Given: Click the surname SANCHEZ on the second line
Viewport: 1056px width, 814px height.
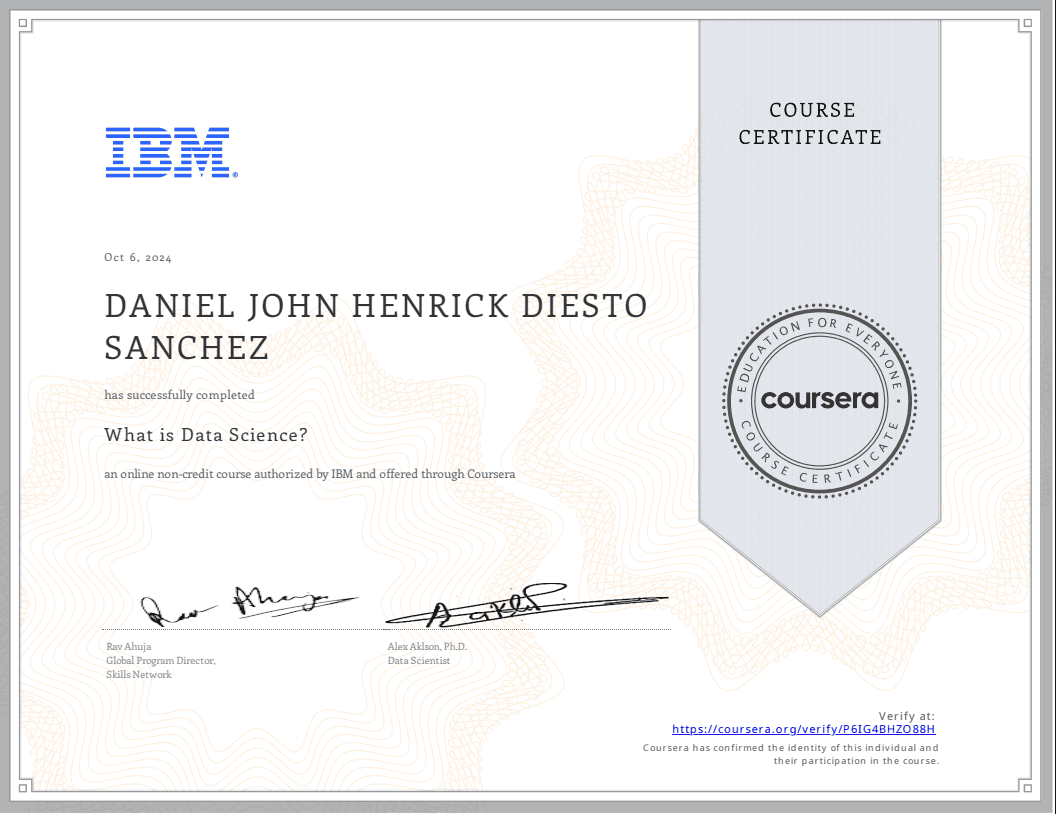Looking at the screenshot, I should coord(187,348).
